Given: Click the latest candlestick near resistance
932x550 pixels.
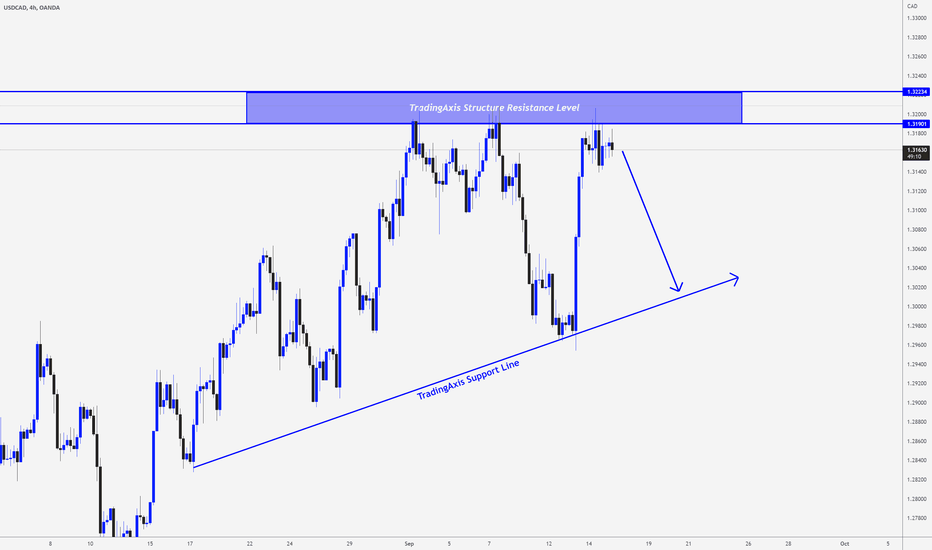Looking at the screenshot, I should tap(611, 144).
